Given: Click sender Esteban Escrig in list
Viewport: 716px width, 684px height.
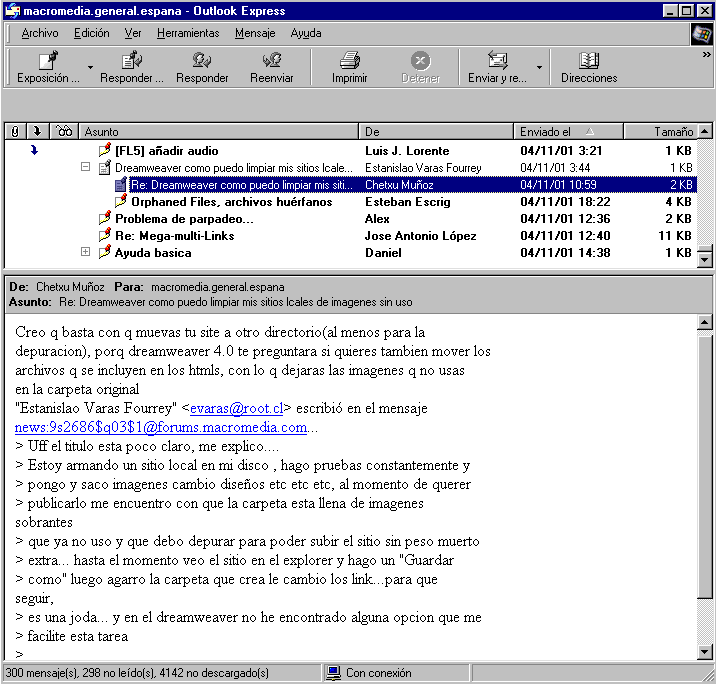Looking at the screenshot, I should pyautogui.click(x=407, y=202).
